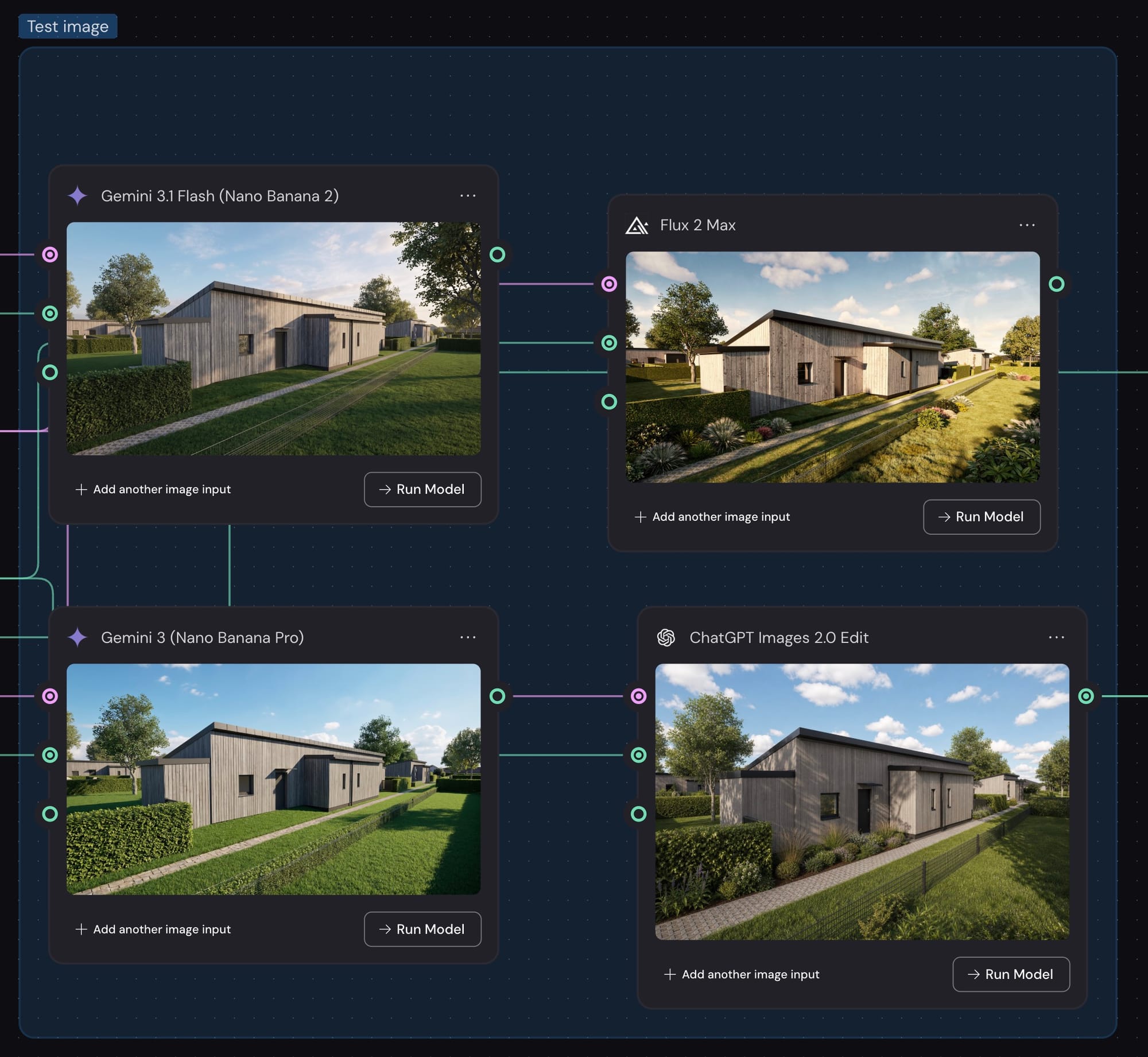Click the Gemini 3.1 Flash sparkle icon
Image resolution: width=1148 pixels, height=1057 pixels.
(77, 196)
